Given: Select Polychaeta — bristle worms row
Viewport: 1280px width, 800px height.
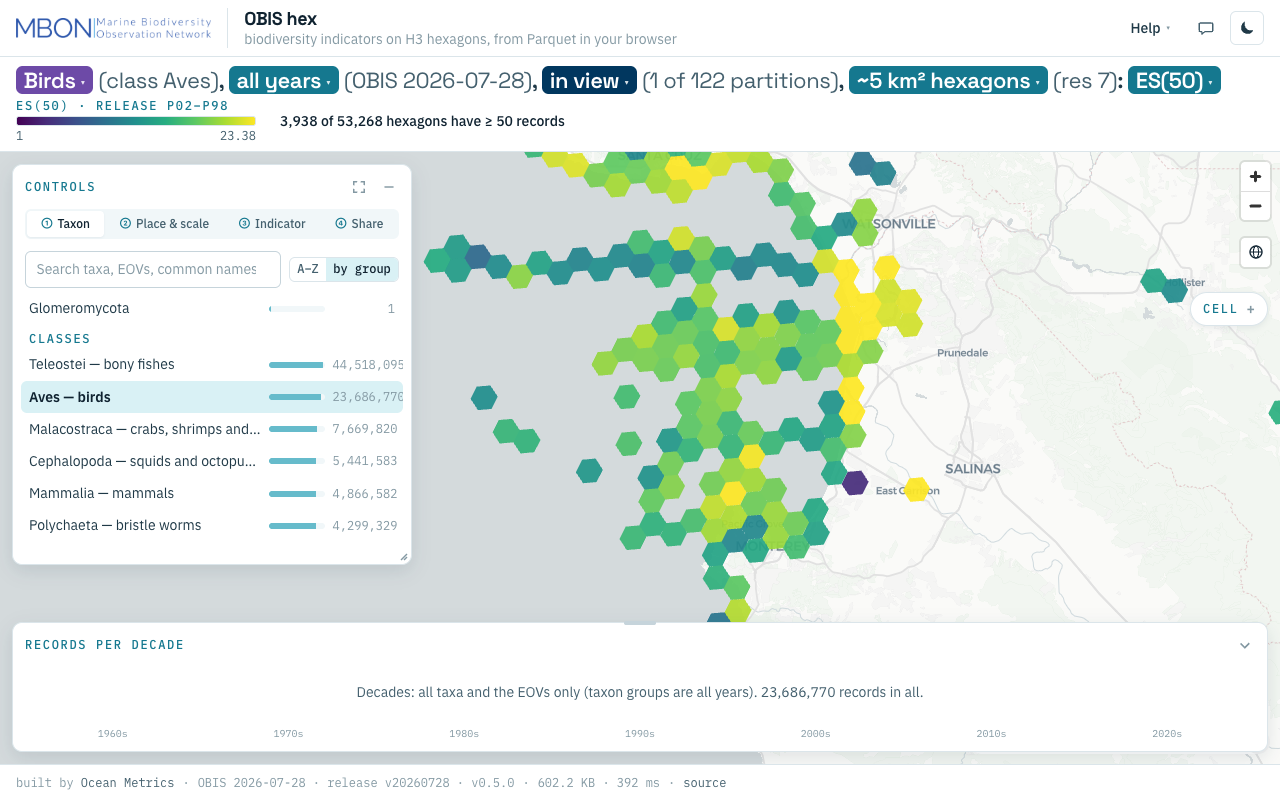Looking at the screenshot, I should tap(212, 525).
